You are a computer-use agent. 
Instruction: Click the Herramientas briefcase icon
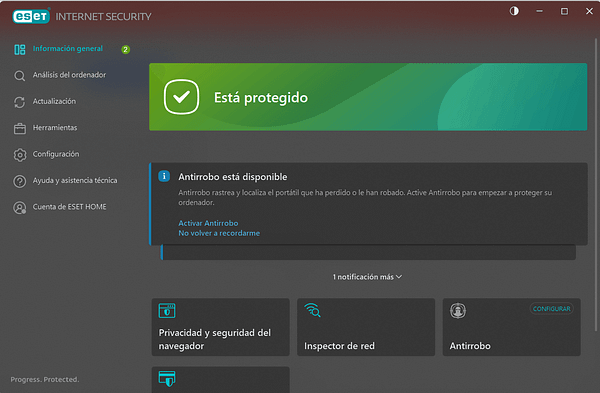(x=20, y=128)
